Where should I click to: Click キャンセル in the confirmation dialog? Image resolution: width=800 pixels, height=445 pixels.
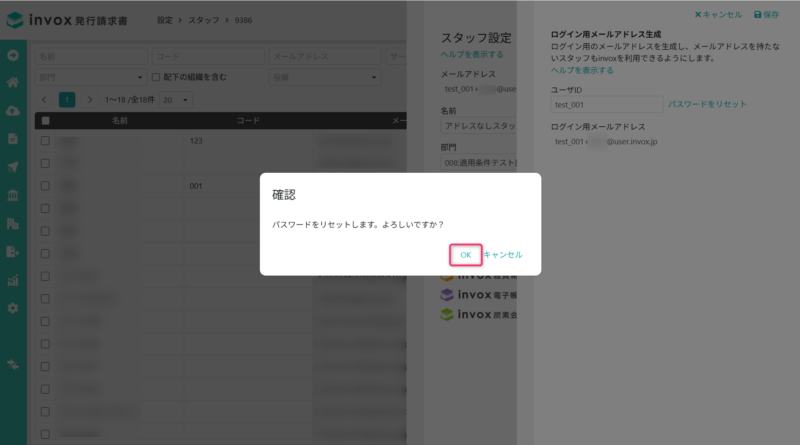[503, 255]
